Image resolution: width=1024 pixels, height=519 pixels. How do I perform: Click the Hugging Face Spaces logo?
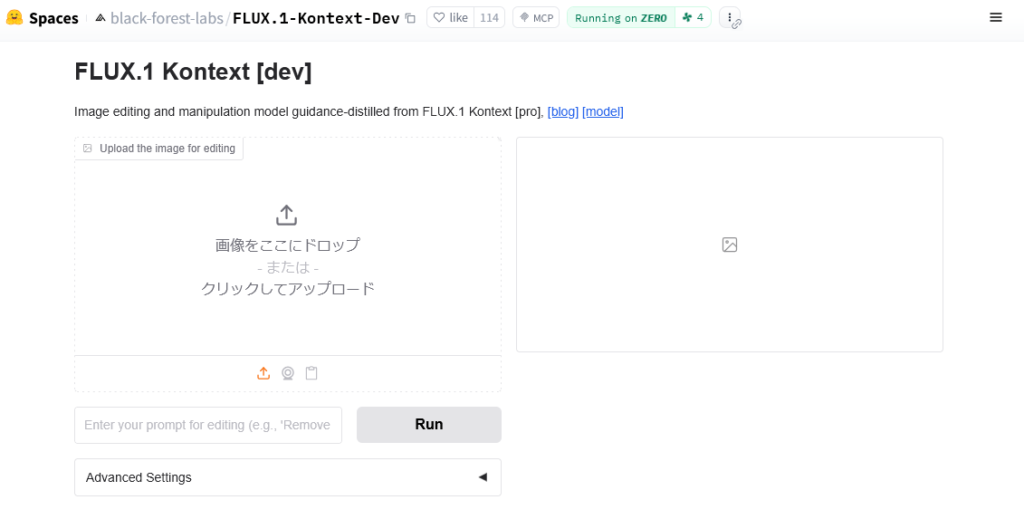pyautogui.click(x=14, y=18)
